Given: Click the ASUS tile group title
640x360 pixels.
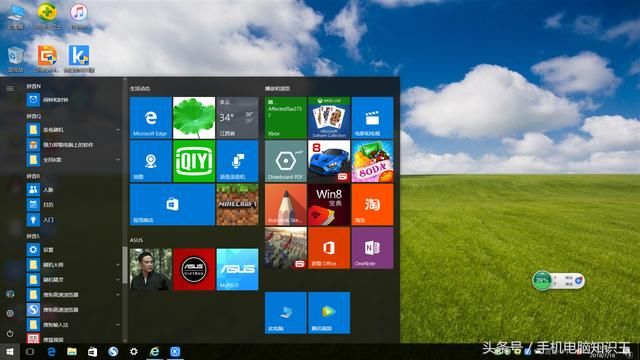Looking at the screenshot, I should click(x=136, y=240).
